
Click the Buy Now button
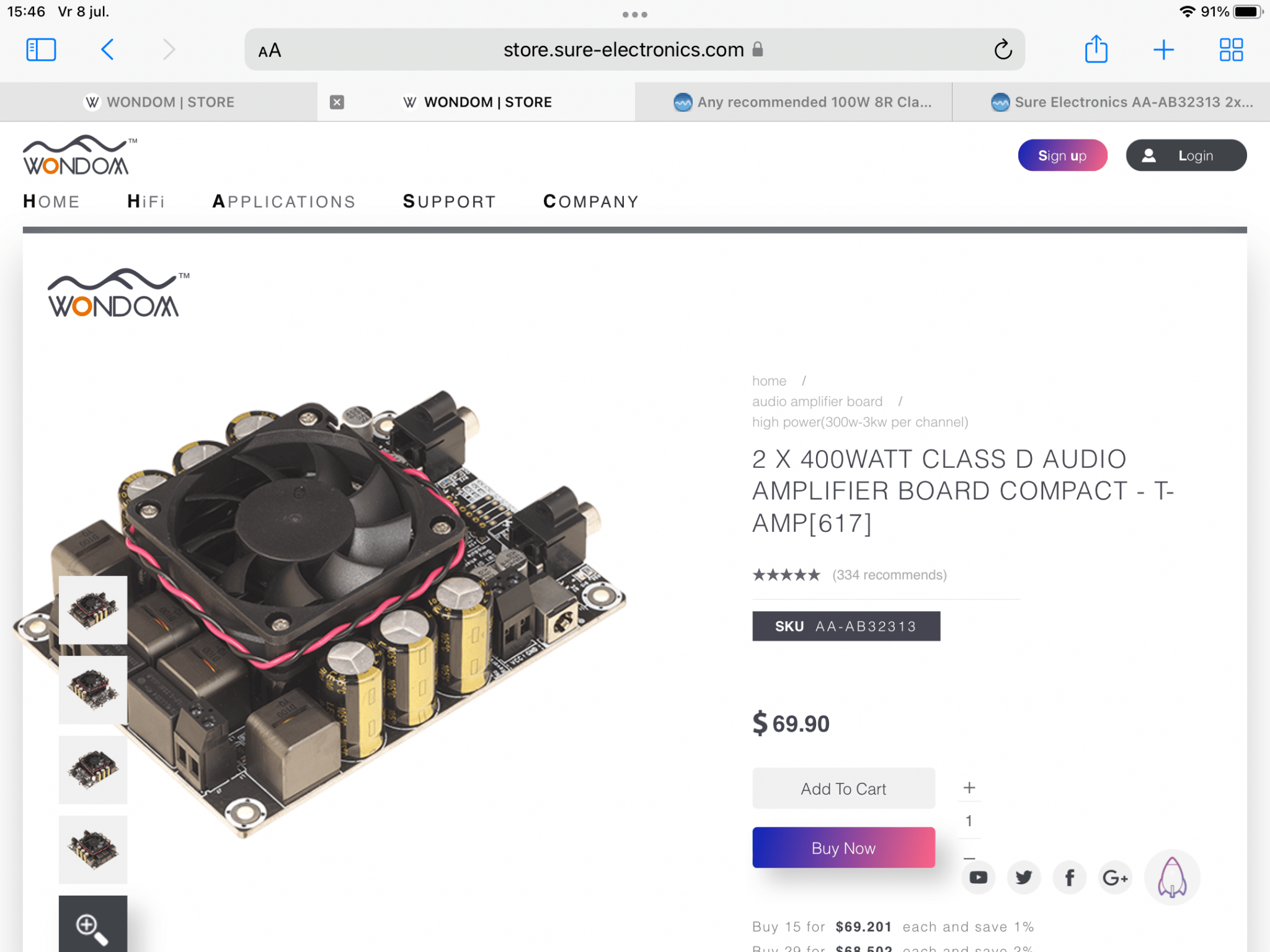843,847
